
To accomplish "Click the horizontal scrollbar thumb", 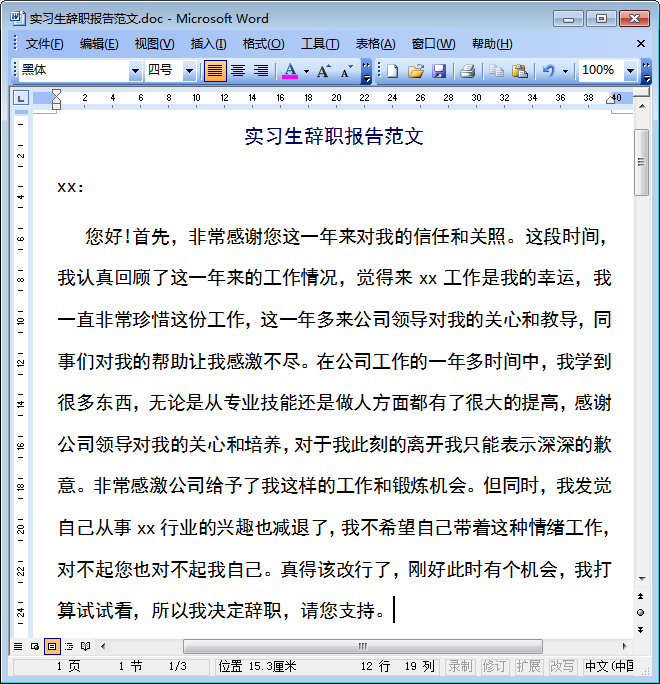I will tap(362, 646).
